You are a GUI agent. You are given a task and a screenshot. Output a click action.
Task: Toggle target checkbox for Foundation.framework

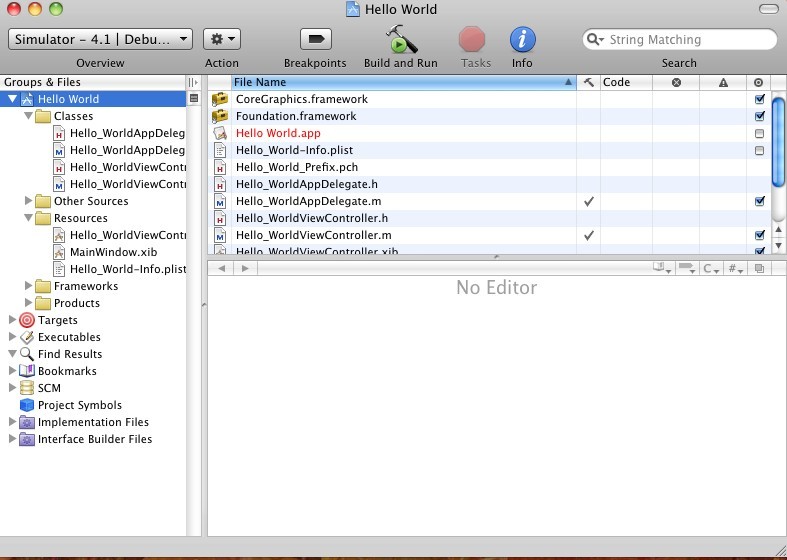click(x=759, y=116)
